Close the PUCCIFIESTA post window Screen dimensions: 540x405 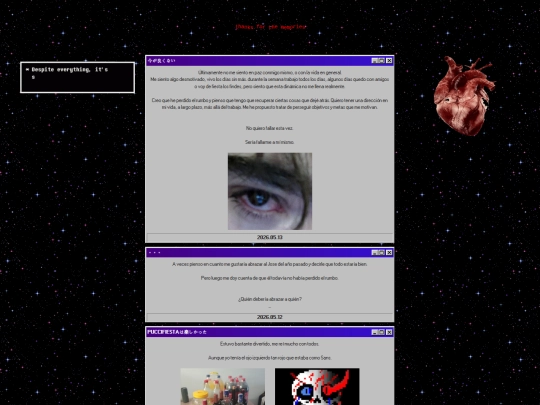[x=389, y=332]
